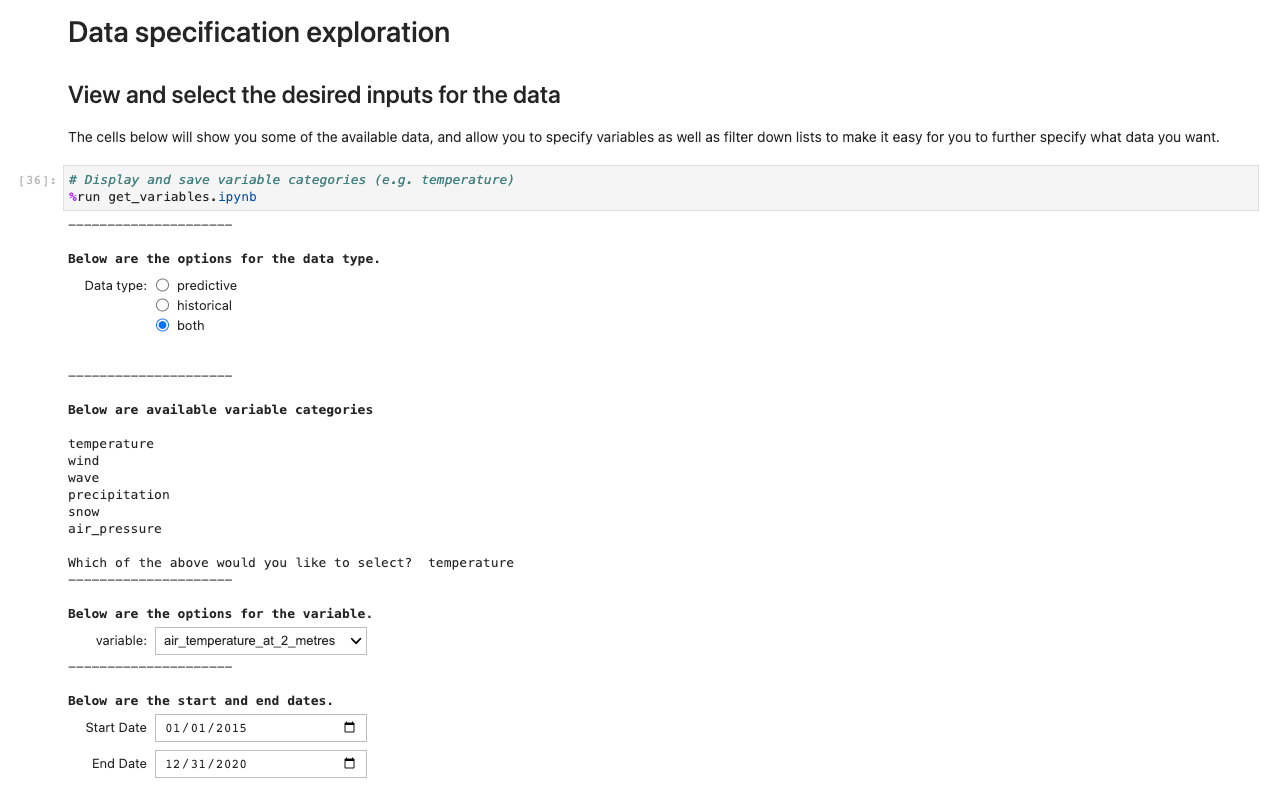Open the Start Date calendar picker icon
This screenshot has width=1268, height=796.
pos(349,728)
